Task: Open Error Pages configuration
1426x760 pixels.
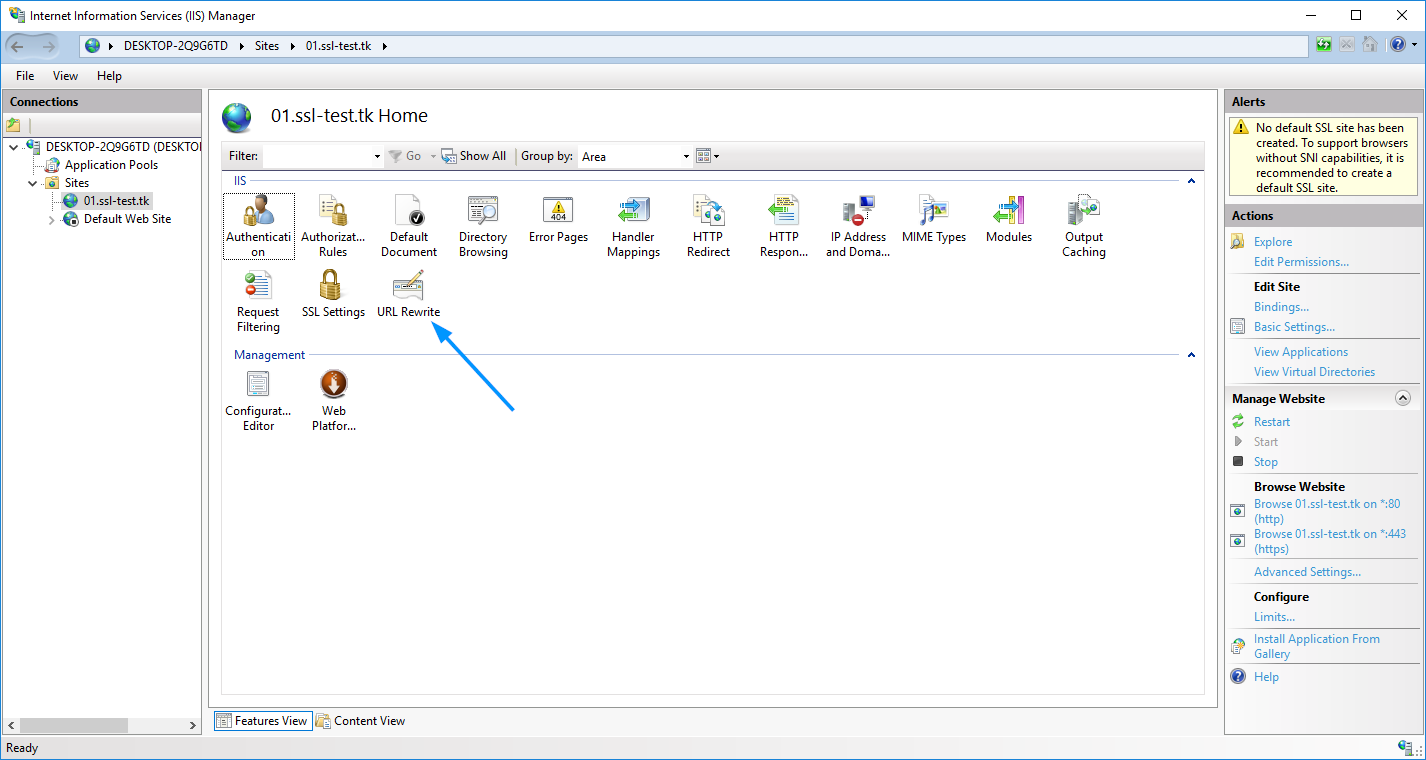Action: (558, 220)
